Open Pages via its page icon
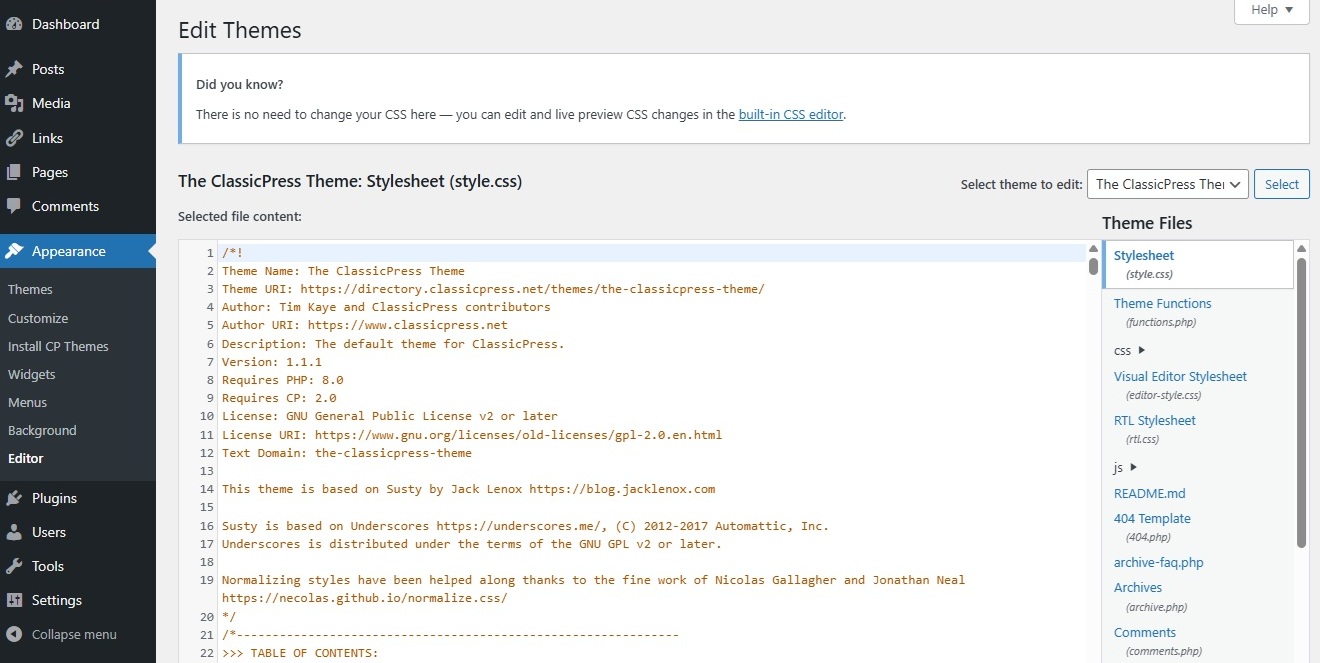The height and width of the screenshot is (663, 1320). coord(15,171)
